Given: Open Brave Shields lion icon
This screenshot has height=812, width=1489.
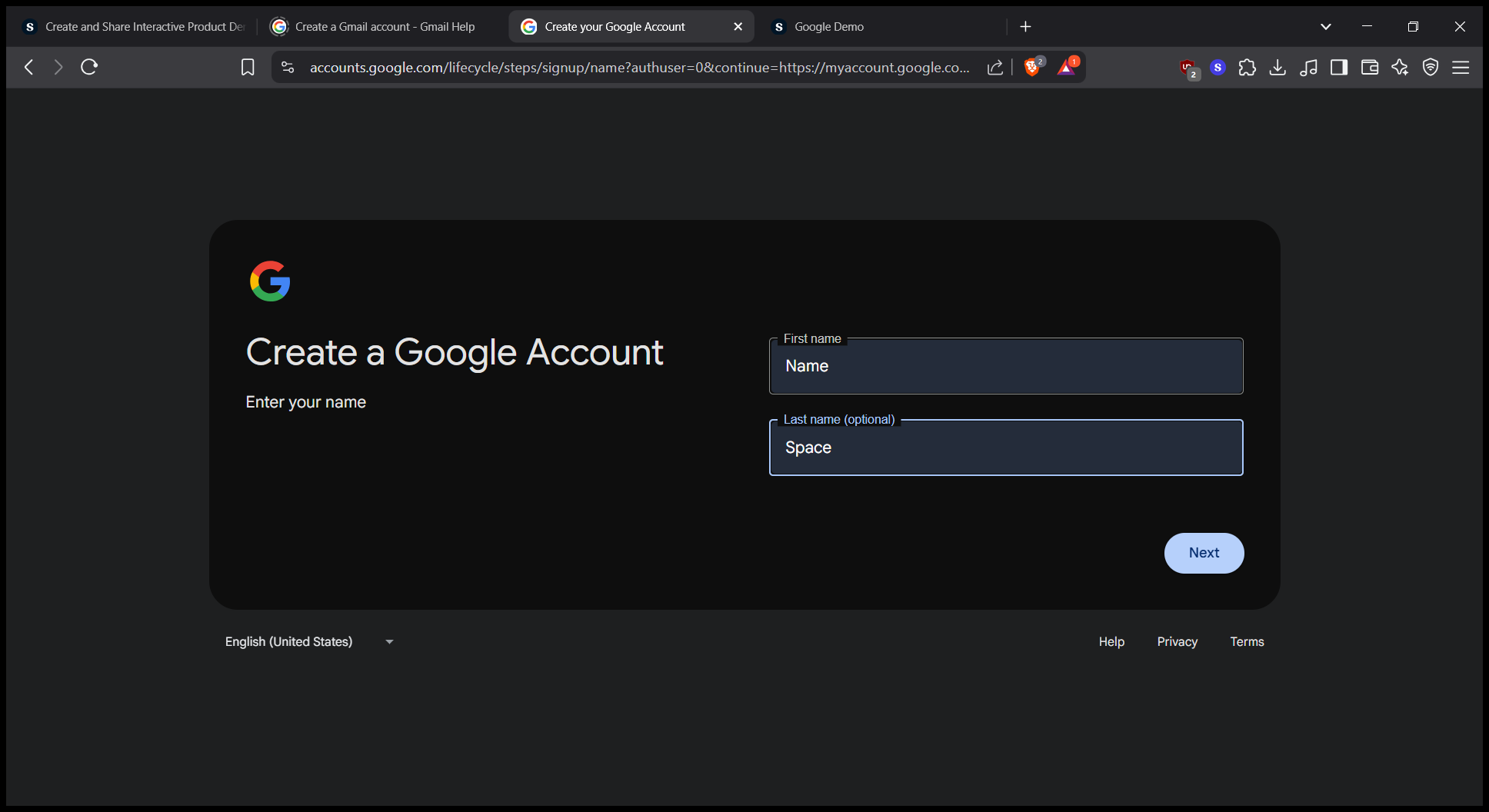Looking at the screenshot, I should point(1033,67).
